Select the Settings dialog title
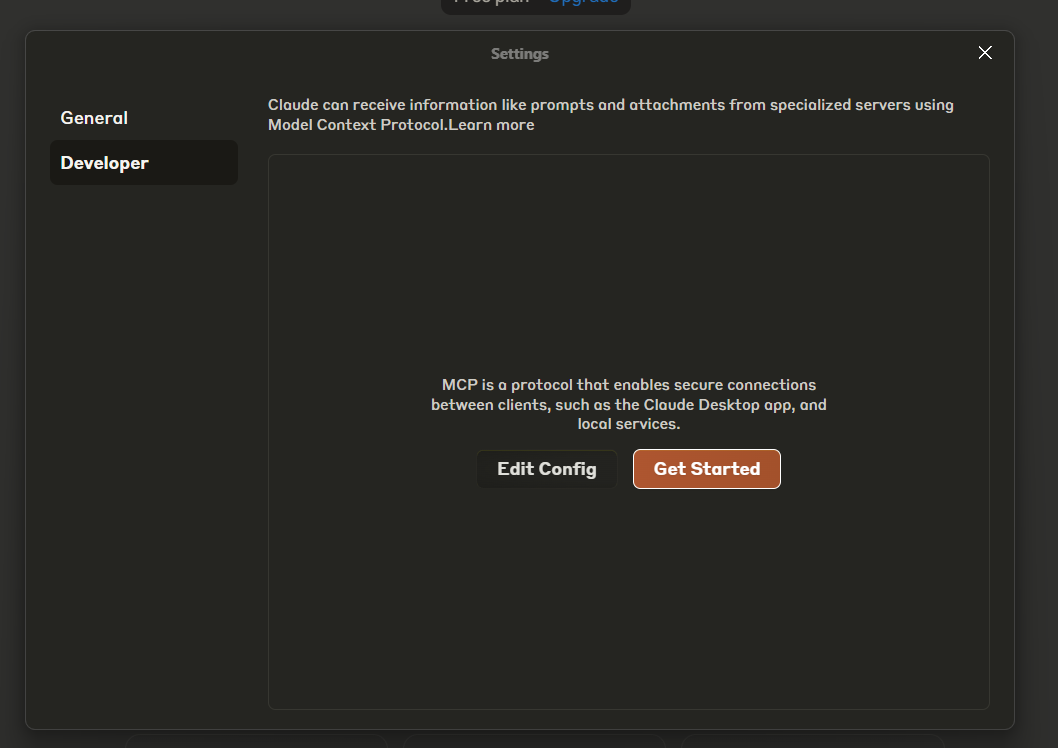The width and height of the screenshot is (1058, 748). [519, 53]
